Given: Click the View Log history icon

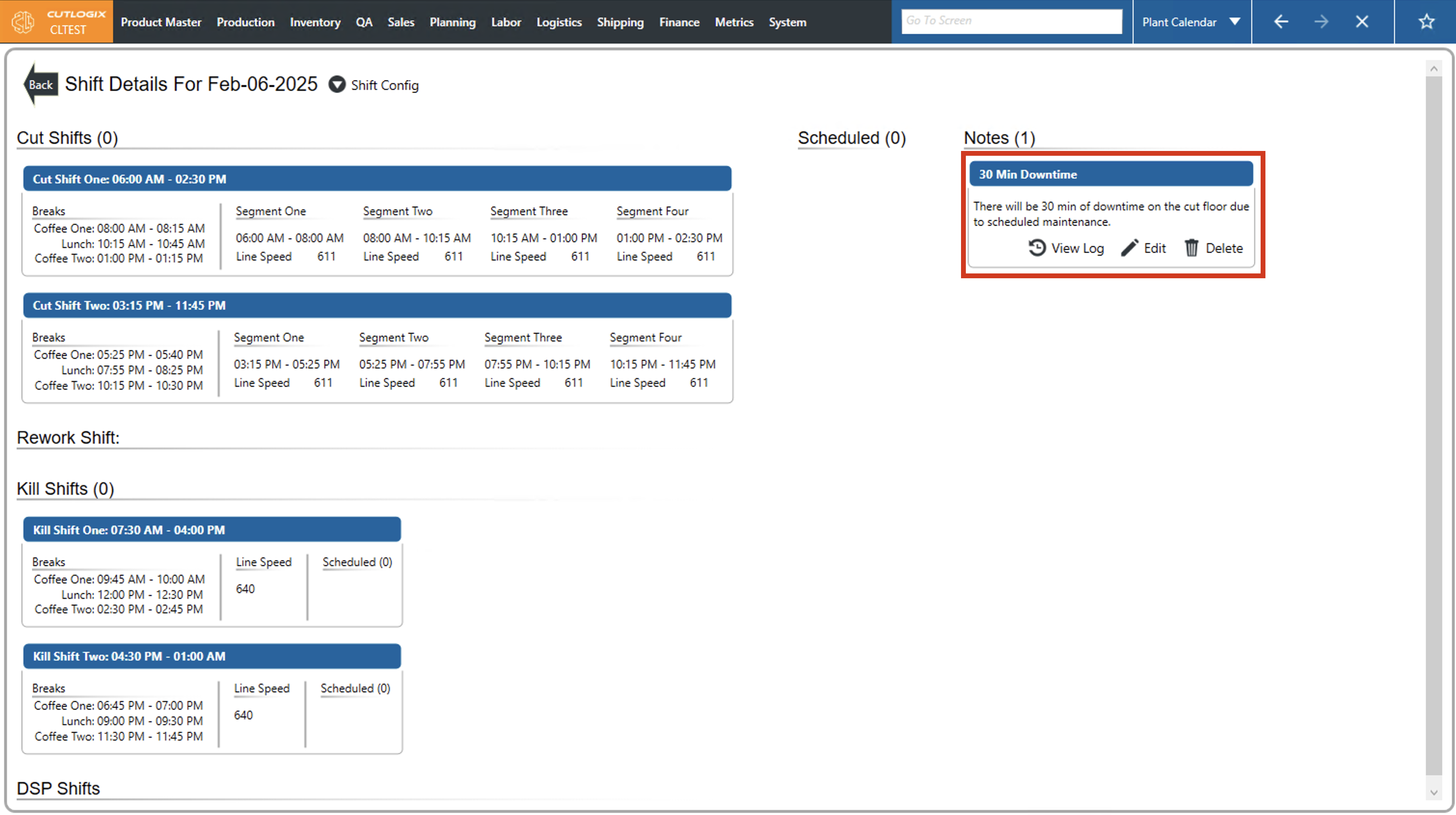Looking at the screenshot, I should point(1037,248).
